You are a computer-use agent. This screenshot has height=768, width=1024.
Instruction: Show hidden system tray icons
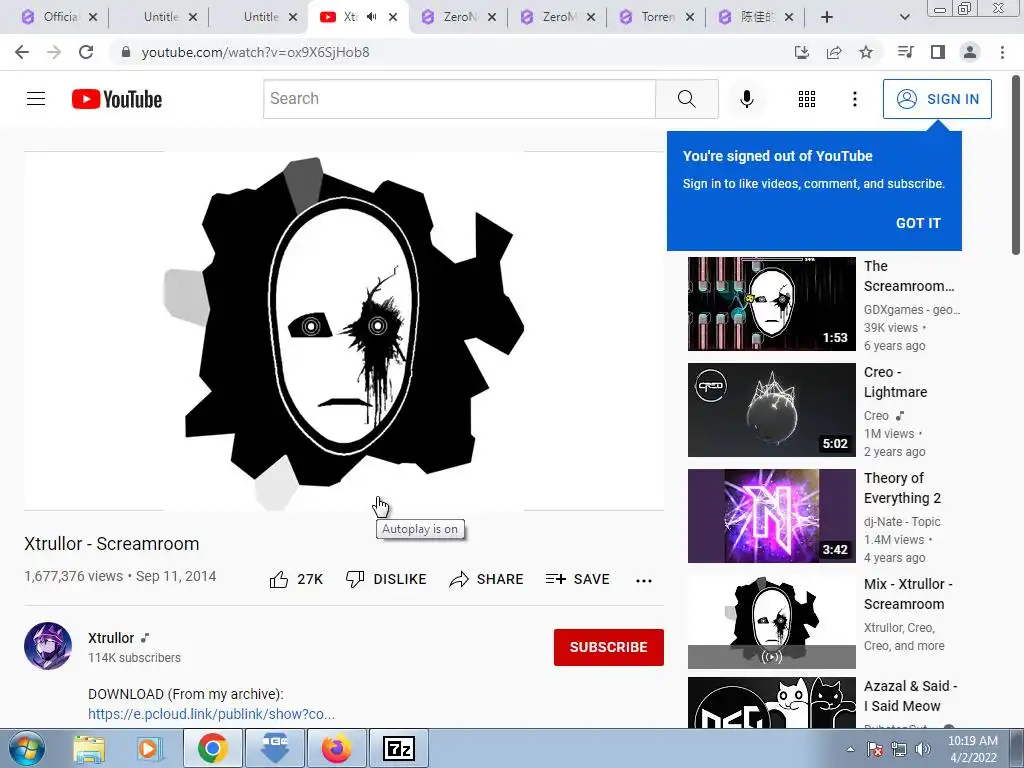pos(850,749)
